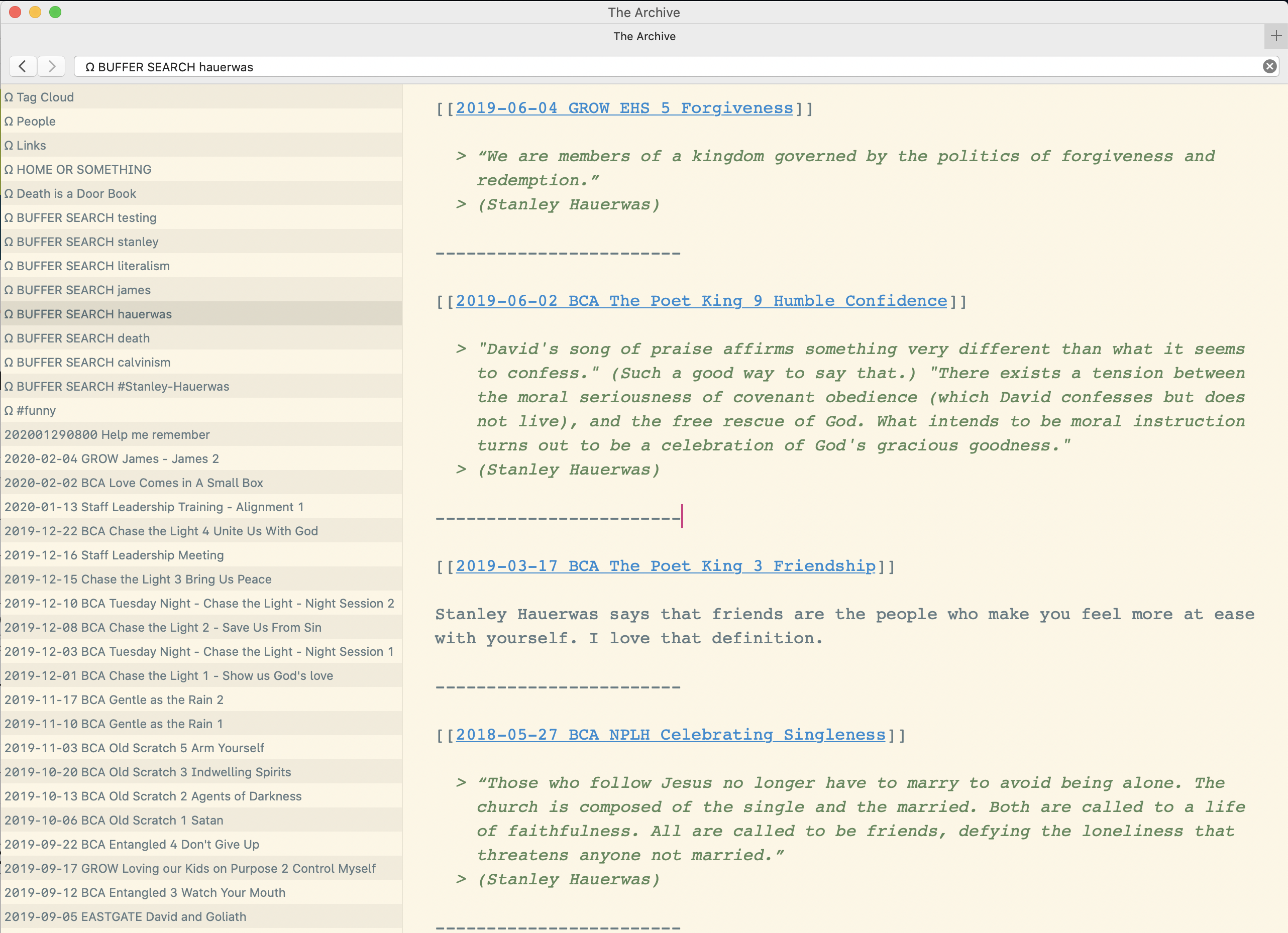Image resolution: width=1288 pixels, height=933 pixels.
Task: Open the Poet King 3 Friendship link
Action: click(x=666, y=566)
